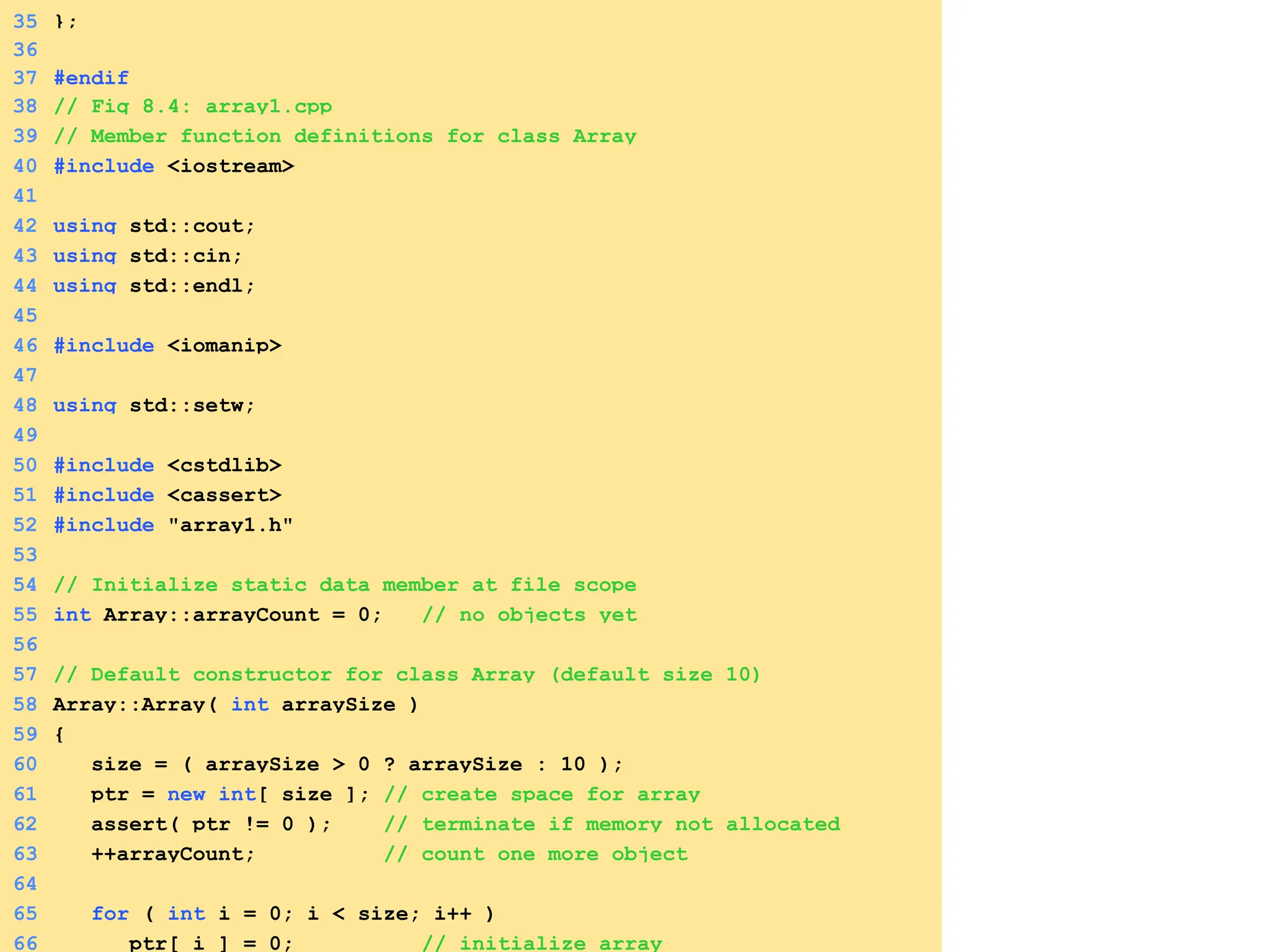Select the comment '// Fig 8.4: array1.cpp'
Image resolution: width=1270 pixels, height=952 pixels.
click(x=193, y=107)
